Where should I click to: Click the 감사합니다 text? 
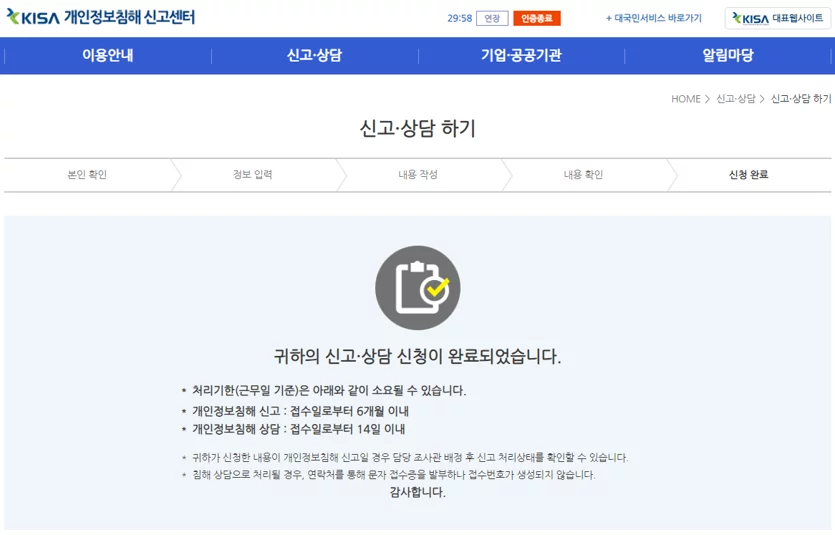tap(418, 492)
